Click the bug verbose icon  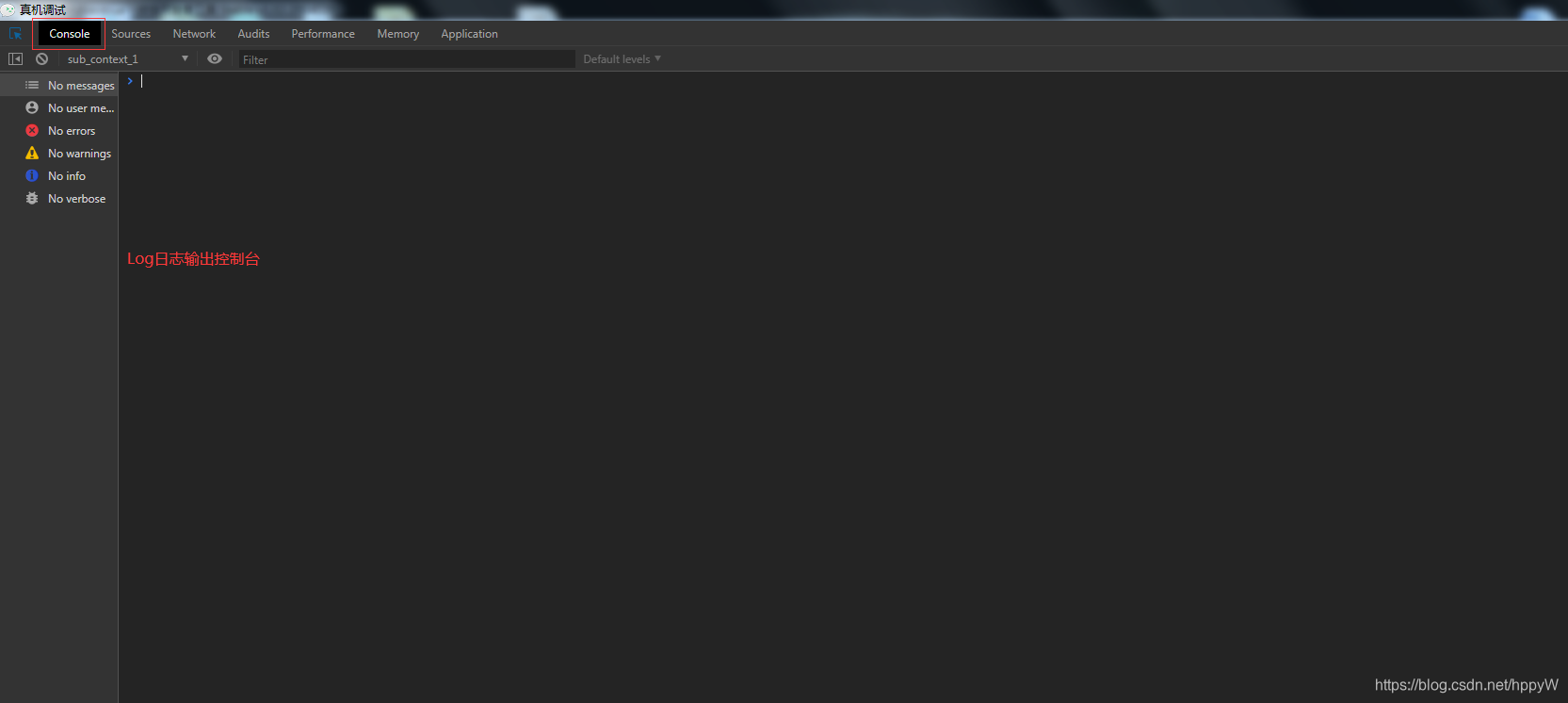(32, 199)
